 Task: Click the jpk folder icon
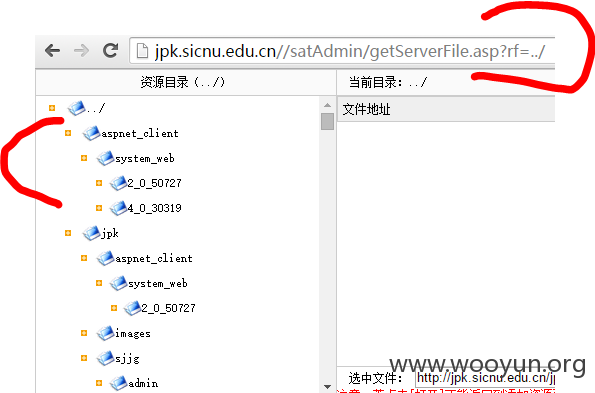tap(91, 233)
